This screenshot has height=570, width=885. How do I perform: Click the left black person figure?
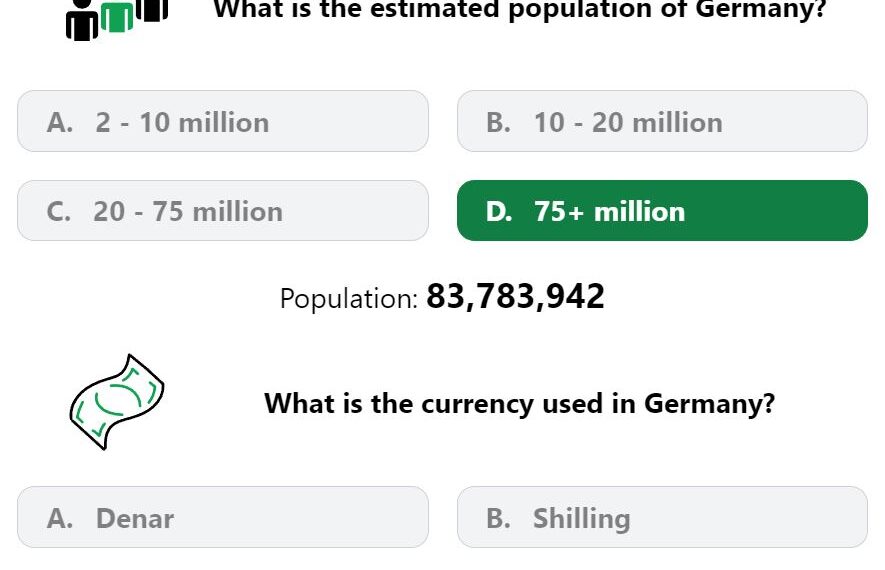82,20
